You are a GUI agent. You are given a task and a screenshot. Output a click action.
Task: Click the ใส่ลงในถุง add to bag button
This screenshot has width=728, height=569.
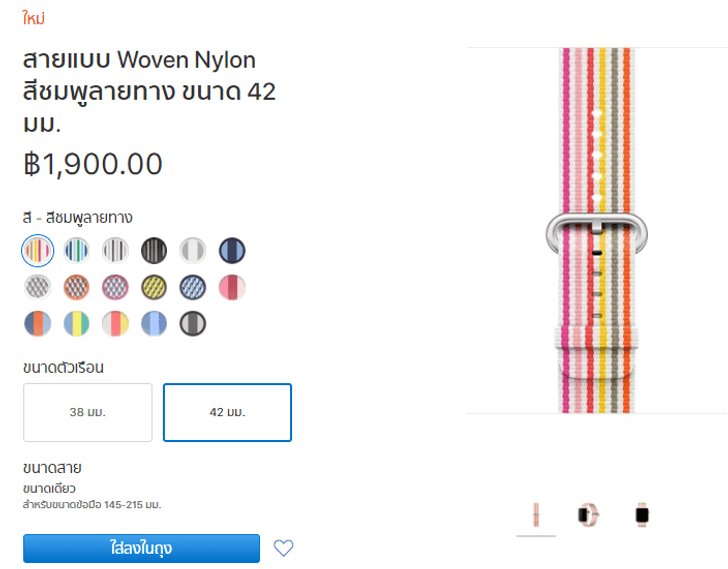[x=141, y=548]
